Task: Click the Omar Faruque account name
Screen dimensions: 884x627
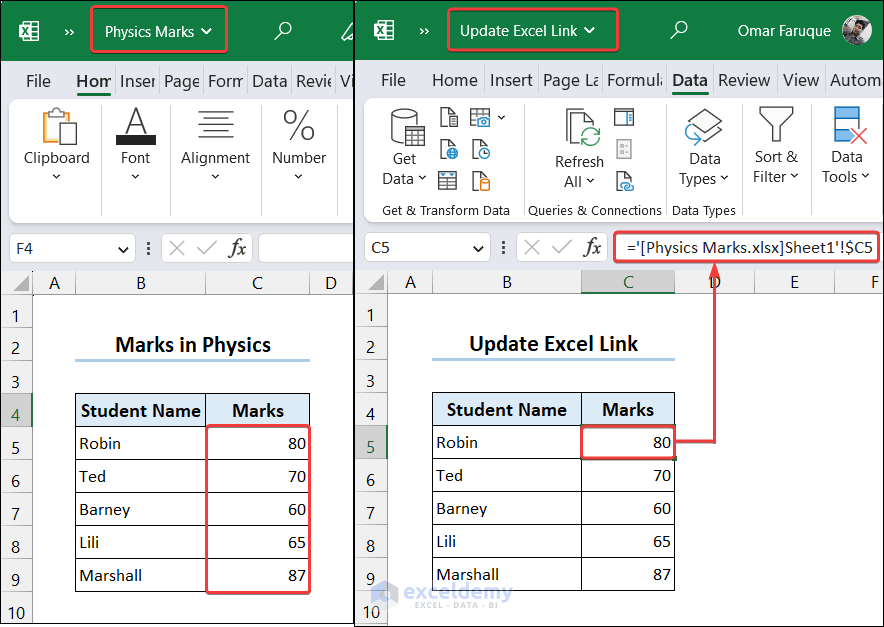Action: tap(784, 31)
